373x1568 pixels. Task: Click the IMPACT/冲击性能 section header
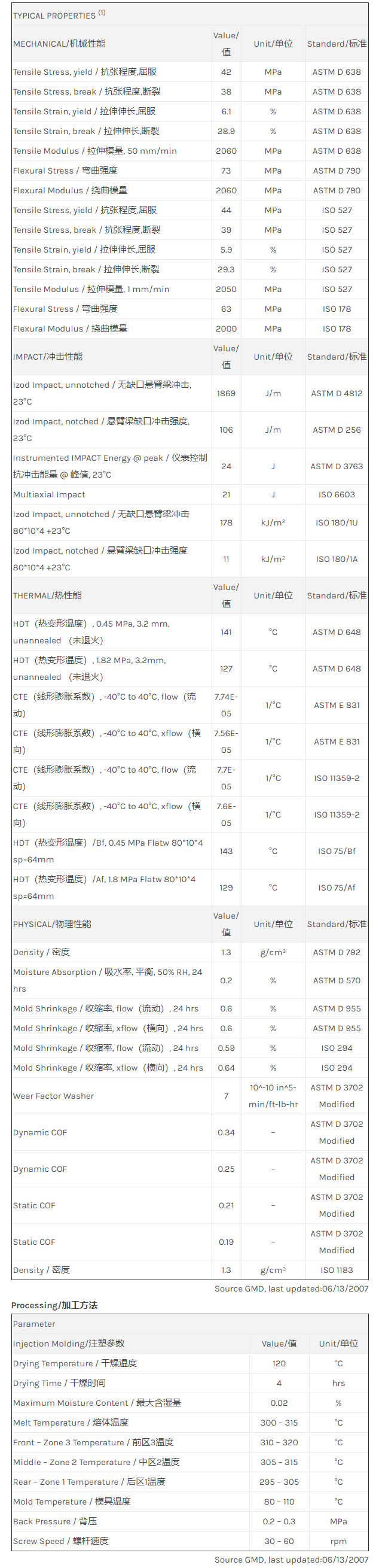pyautogui.click(x=47, y=357)
